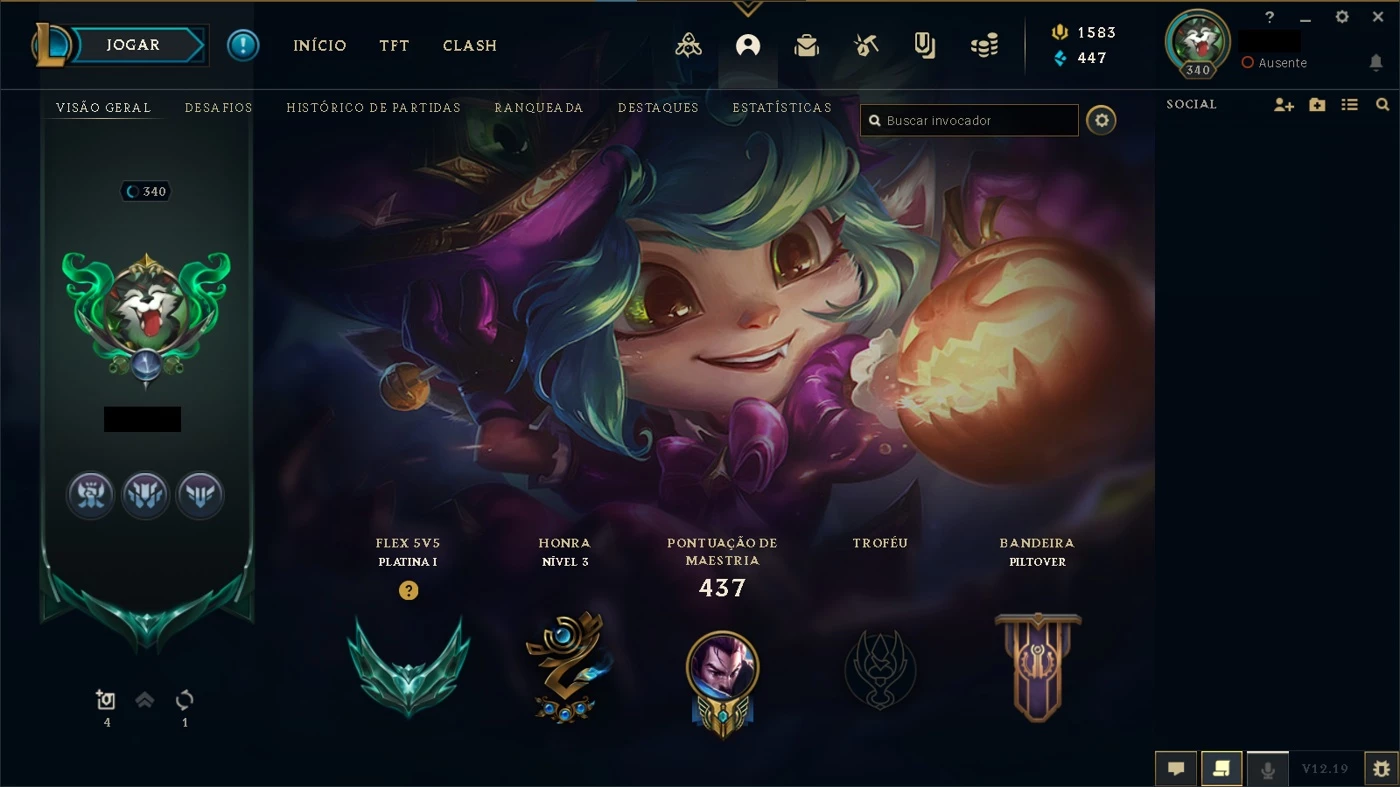Click the notifications bell icon

coord(1376,62)
